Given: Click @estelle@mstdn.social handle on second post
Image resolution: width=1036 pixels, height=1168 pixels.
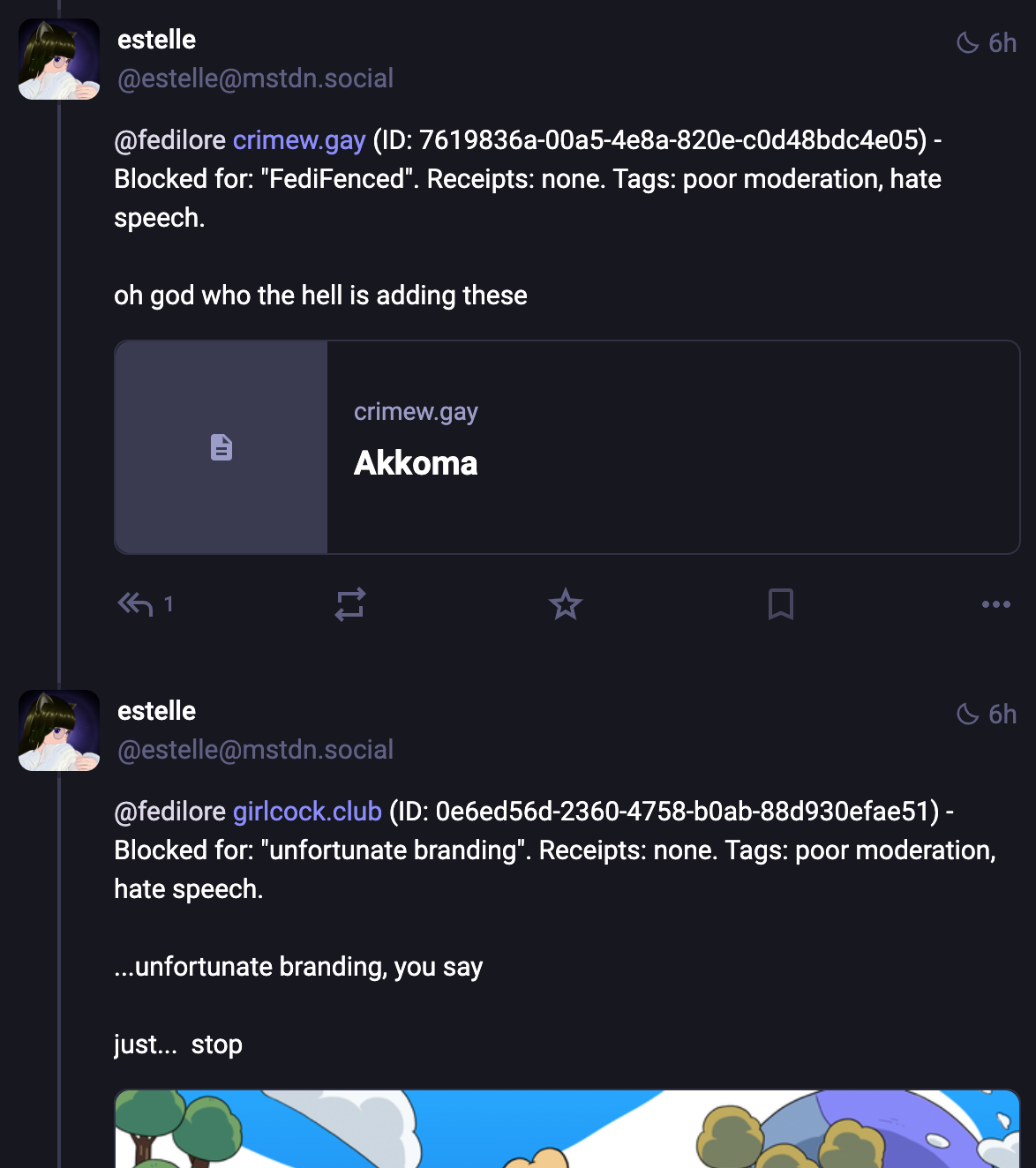Looking at the screenshot, I should point(255,750).
